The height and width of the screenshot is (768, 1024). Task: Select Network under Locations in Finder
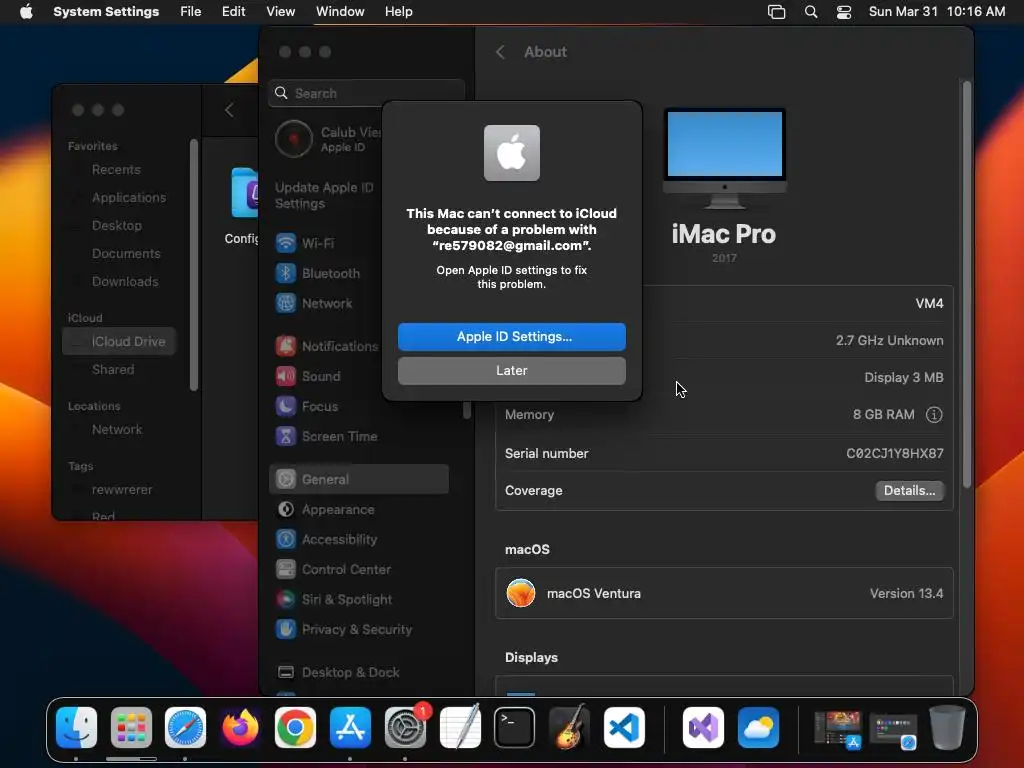[117, 430]
